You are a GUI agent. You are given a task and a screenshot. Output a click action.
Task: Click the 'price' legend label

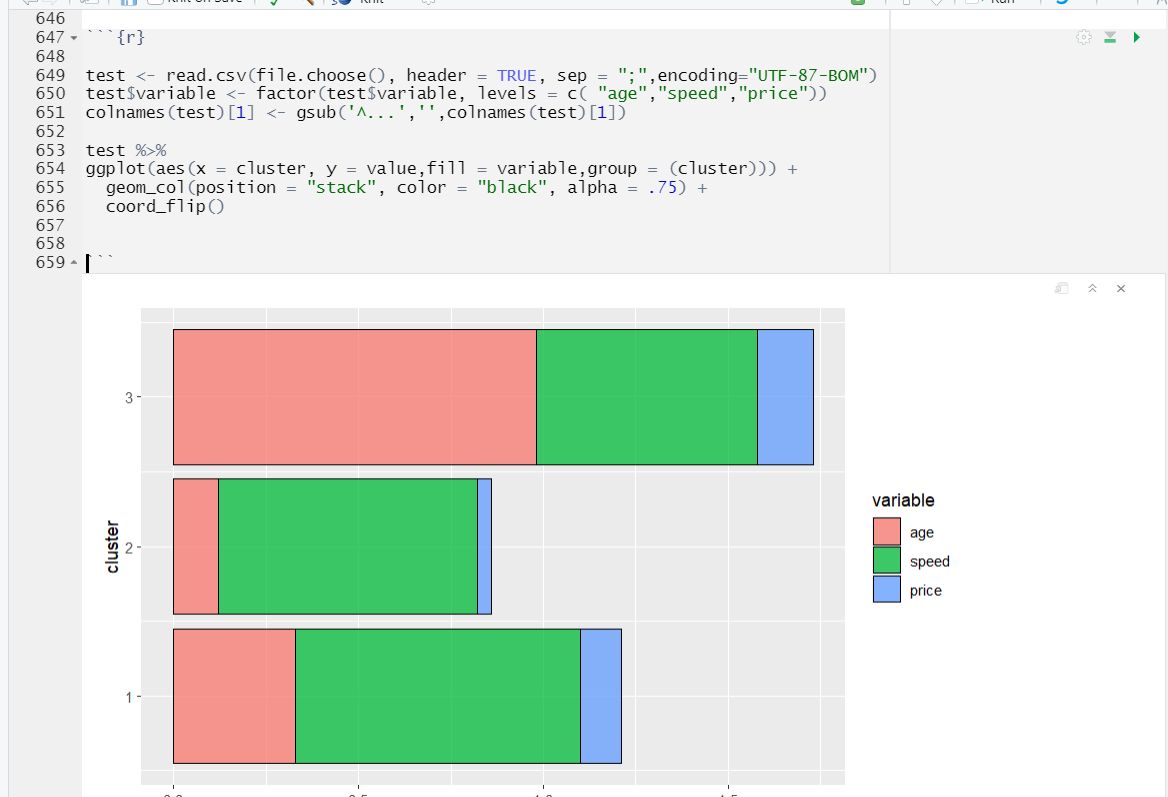click(x=925, y=591)
